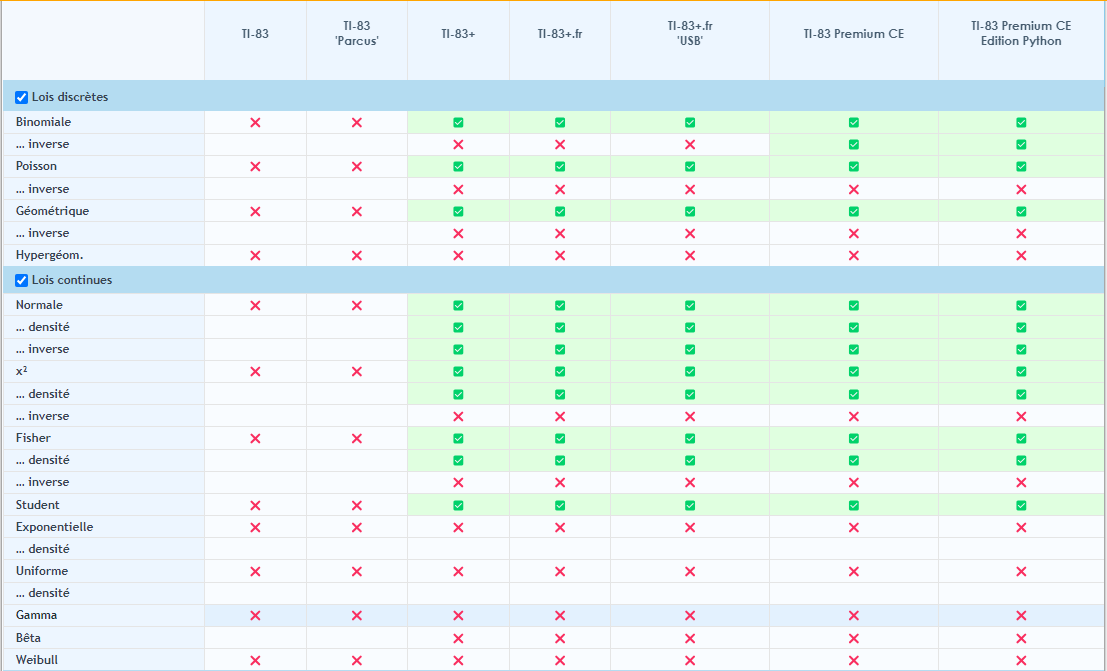1107x671 pixels.
Task: Click the χ² row label
Action: tap(21, 371)
